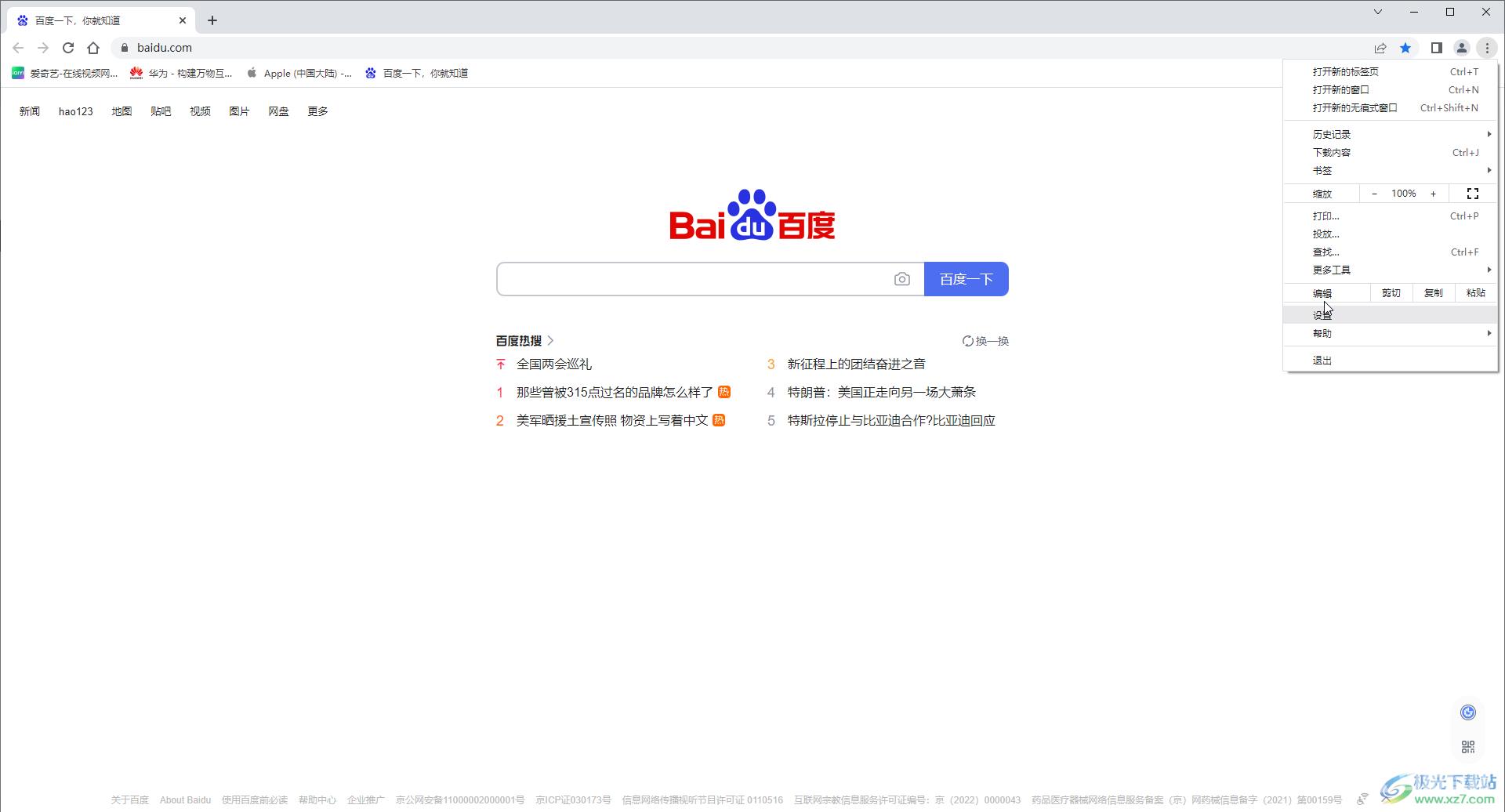Select 打开新的无痕式窗口 menu item
Image resolution: width=1505 pixels, height=812 pixels.
point(1391,107)
